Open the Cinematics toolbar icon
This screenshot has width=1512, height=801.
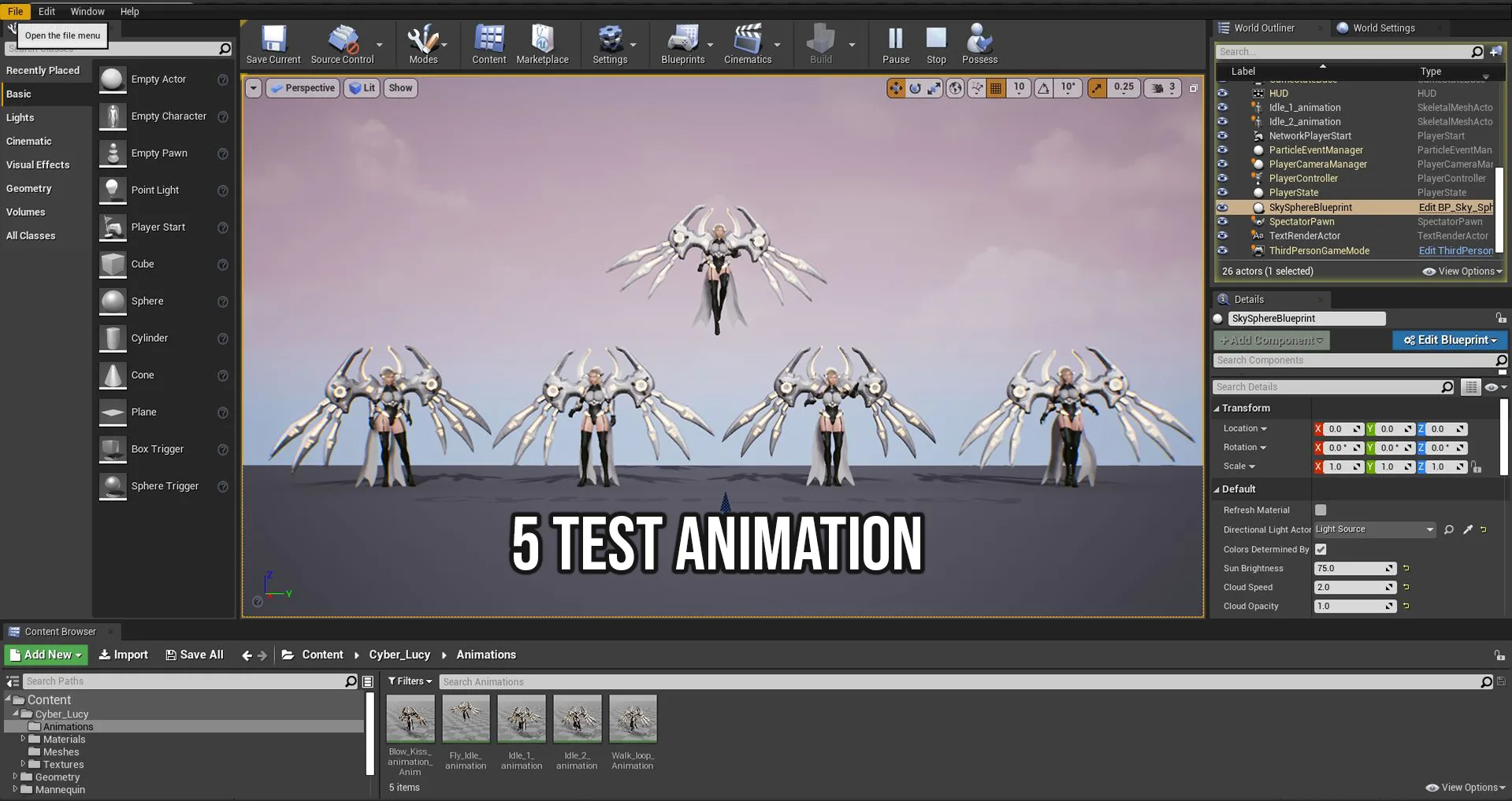[748, 44]
